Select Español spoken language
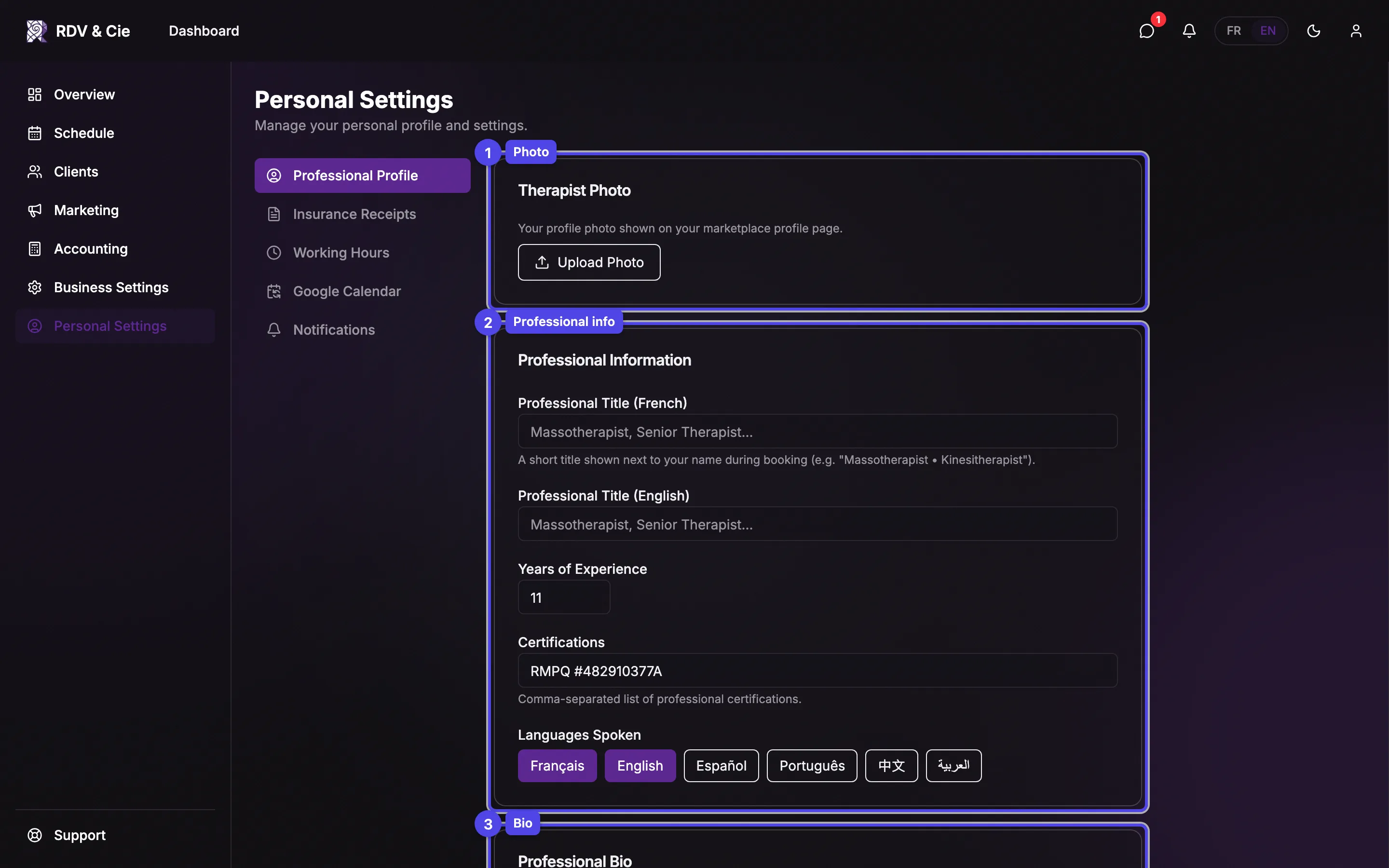The image size is (1389, 868). (721, 766)
